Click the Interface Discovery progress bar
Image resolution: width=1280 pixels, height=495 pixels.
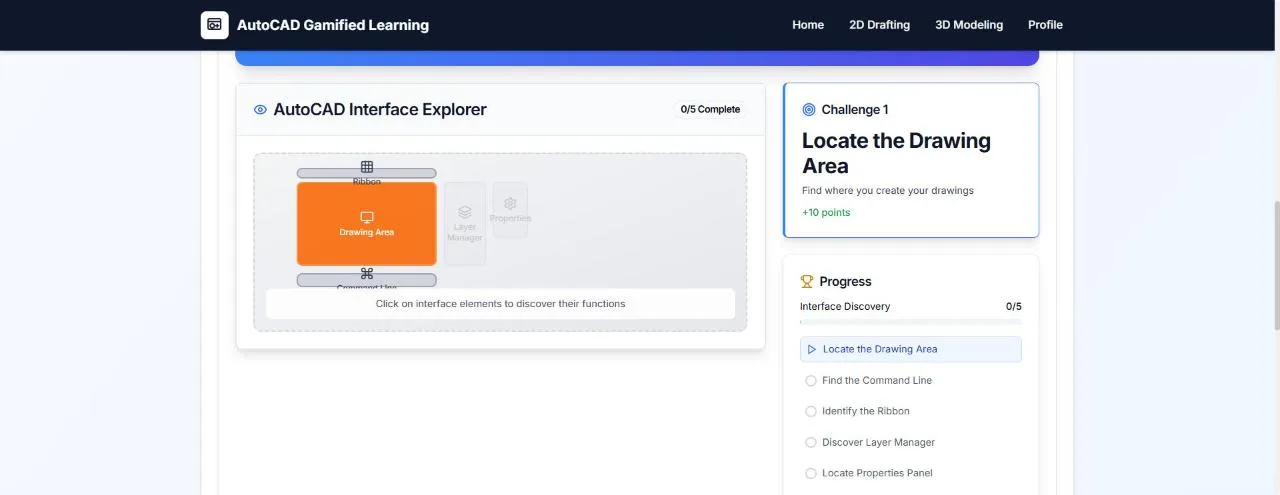(911, 322)
